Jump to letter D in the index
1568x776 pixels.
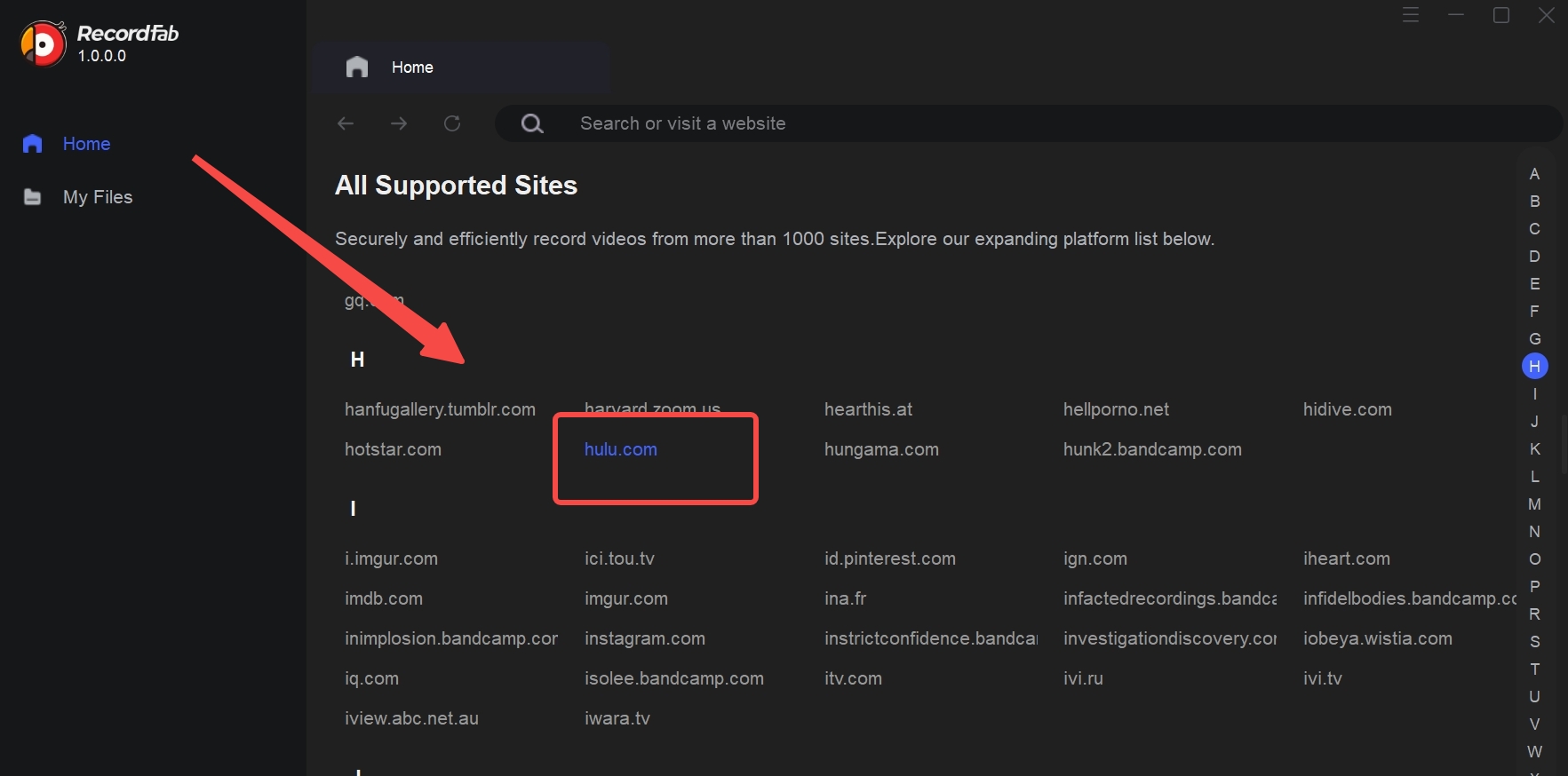[x=1534, y=257]
